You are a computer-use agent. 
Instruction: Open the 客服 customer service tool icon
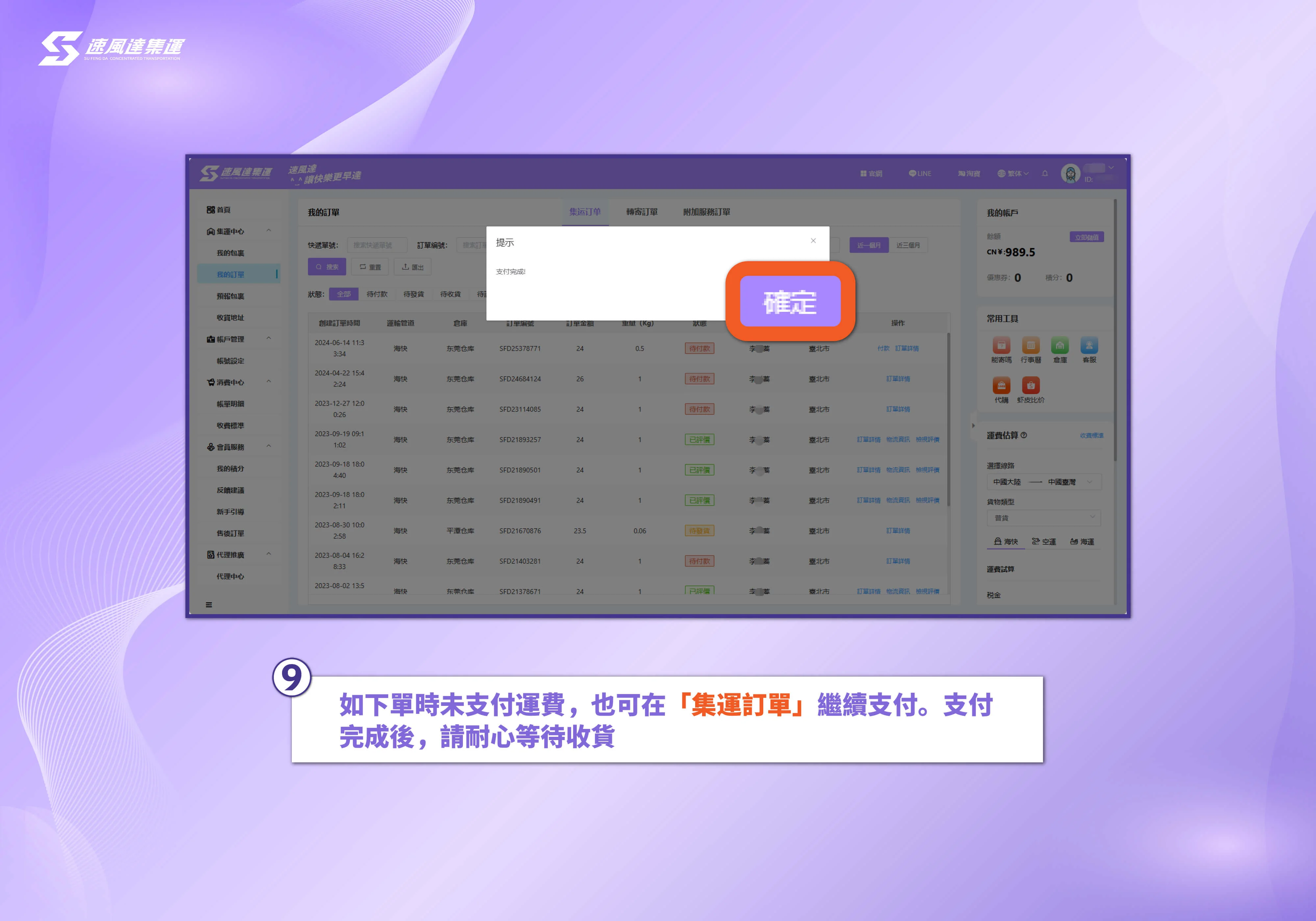pos(1089,345)
